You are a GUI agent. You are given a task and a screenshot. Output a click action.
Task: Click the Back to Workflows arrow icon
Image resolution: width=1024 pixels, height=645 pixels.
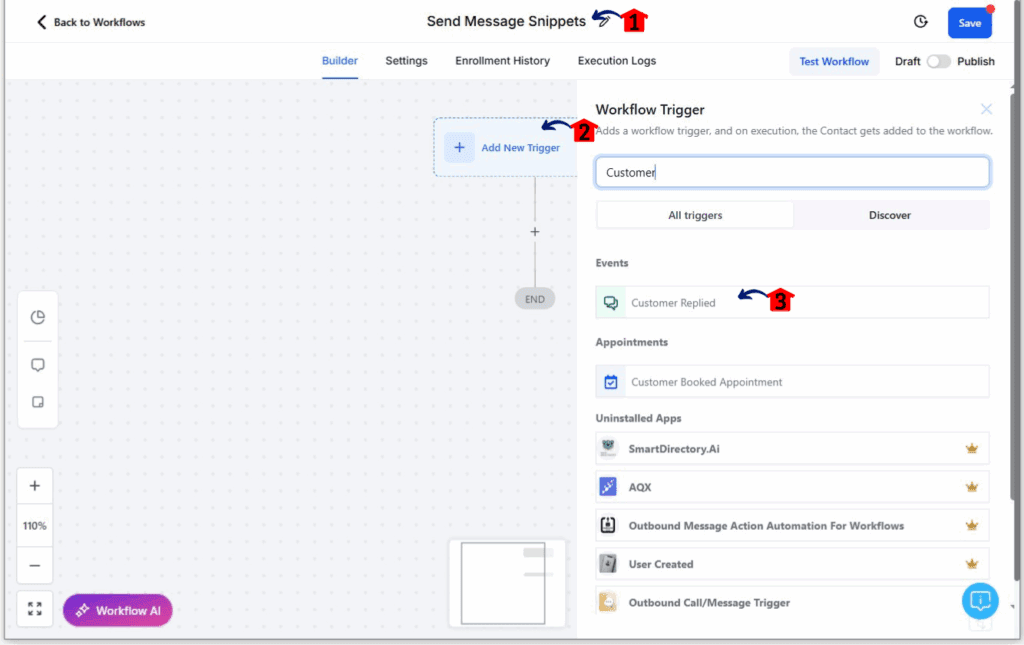[x=41, y=22]
